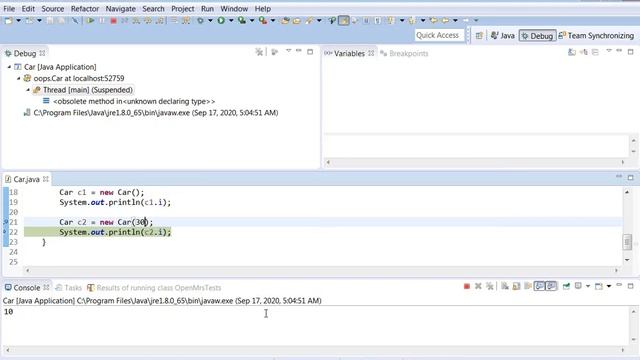Click the External Tools launch icon

click(x=262, y=20)
